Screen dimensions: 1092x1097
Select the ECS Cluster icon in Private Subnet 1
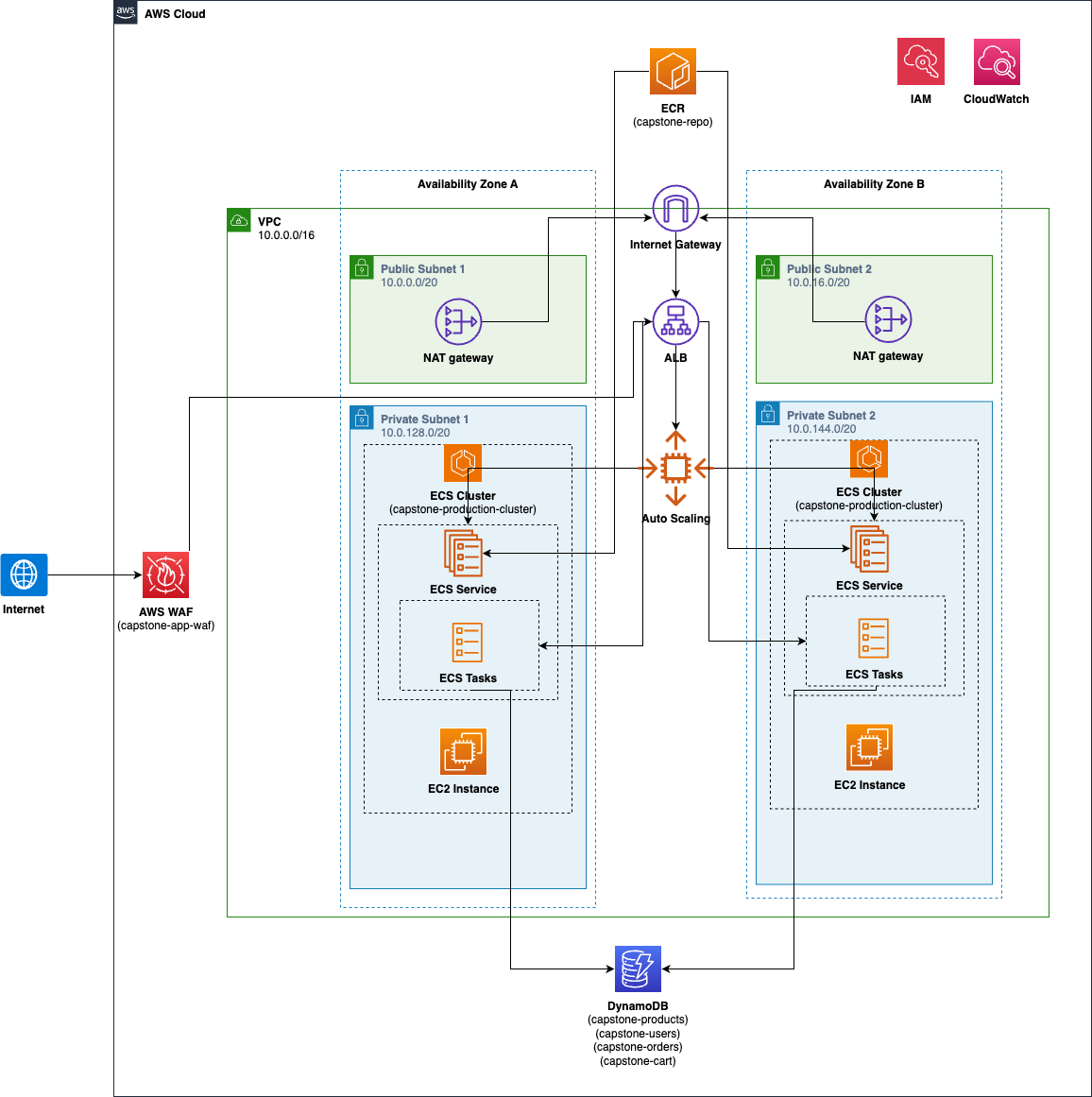462,463
